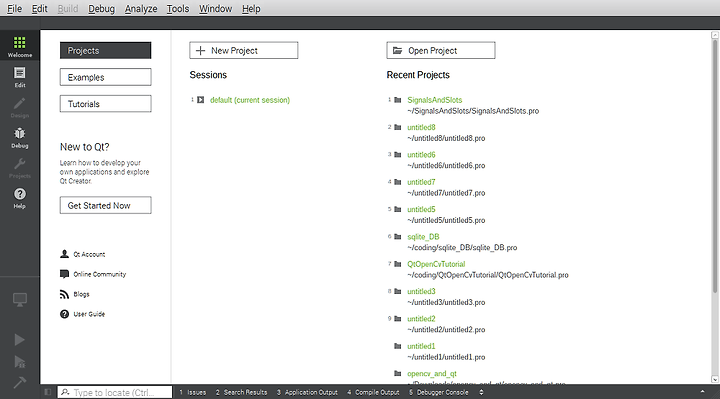
Task: Click the Blogs link text
Action: [81, 294]
